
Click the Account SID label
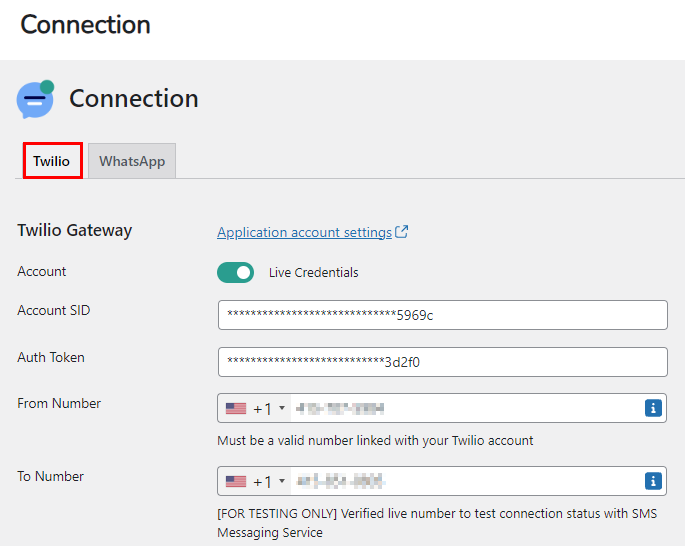click(54, 310)
